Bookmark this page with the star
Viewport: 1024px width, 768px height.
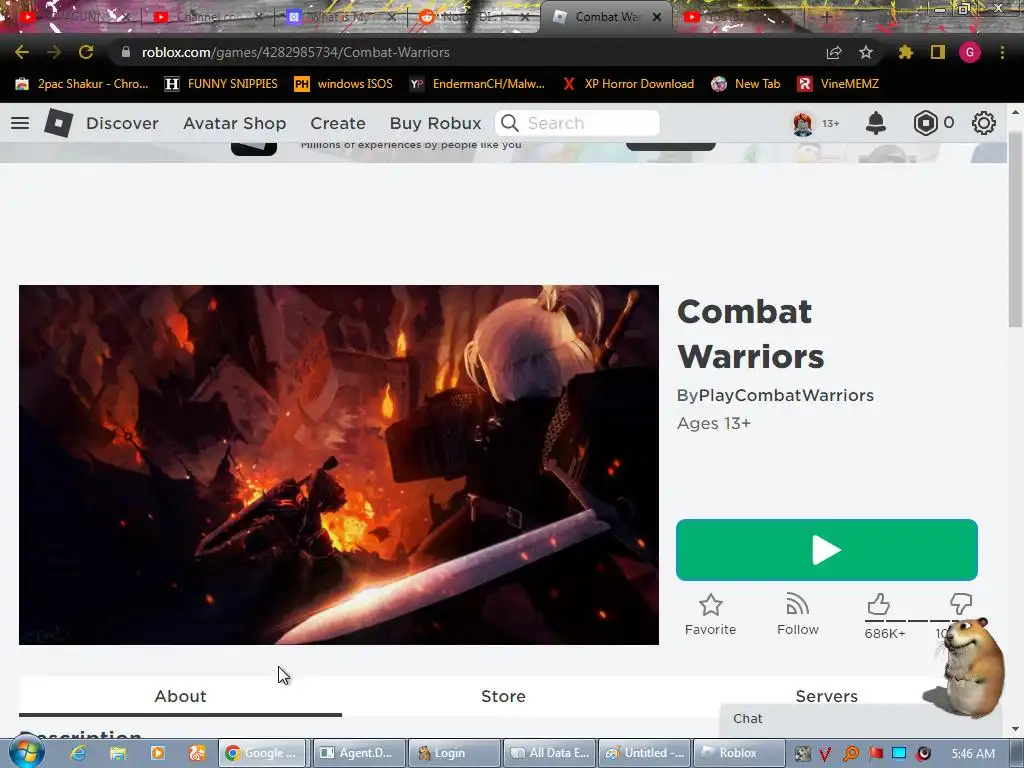(x=866, y=52)
